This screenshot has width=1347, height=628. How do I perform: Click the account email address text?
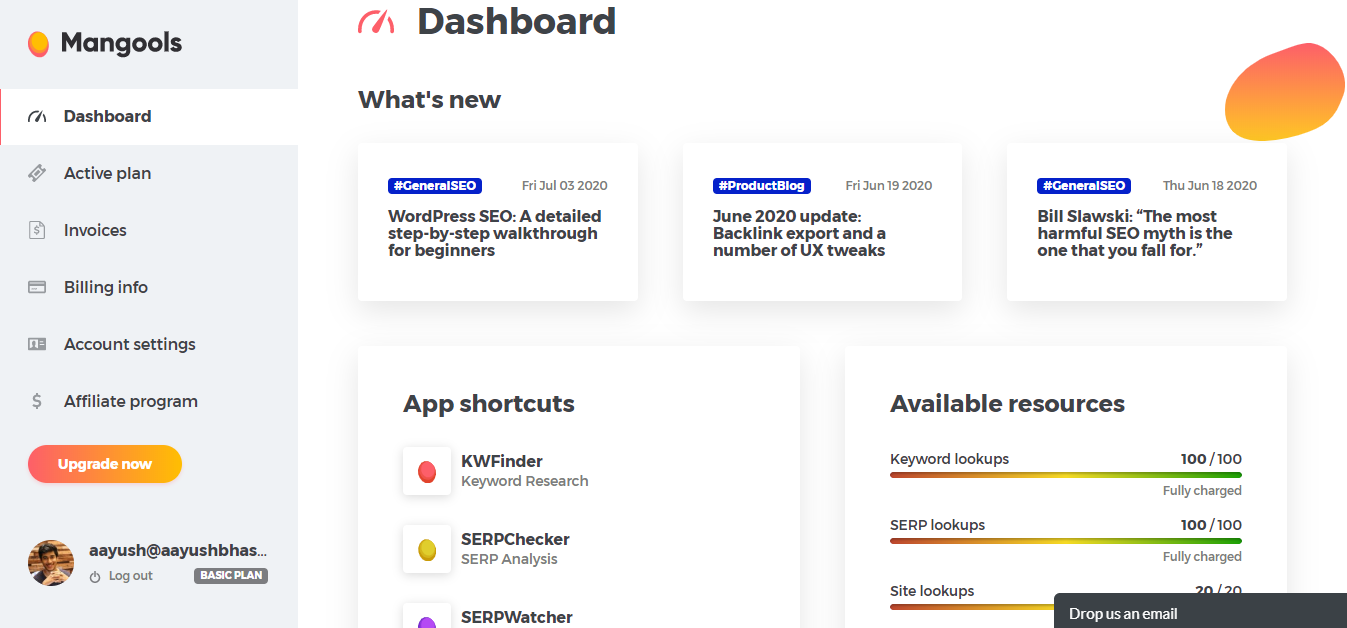click(178, 551)
